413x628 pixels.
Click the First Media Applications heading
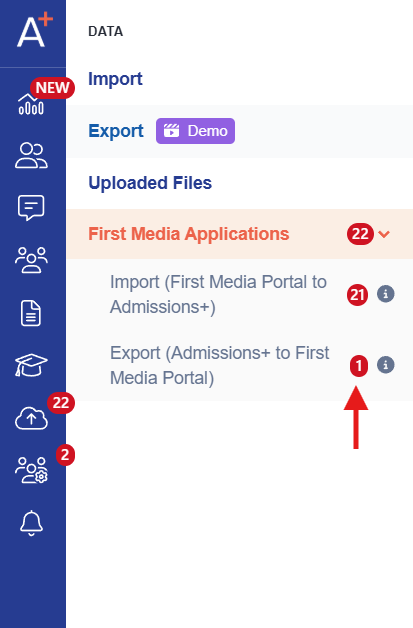(x=189, y=234)
